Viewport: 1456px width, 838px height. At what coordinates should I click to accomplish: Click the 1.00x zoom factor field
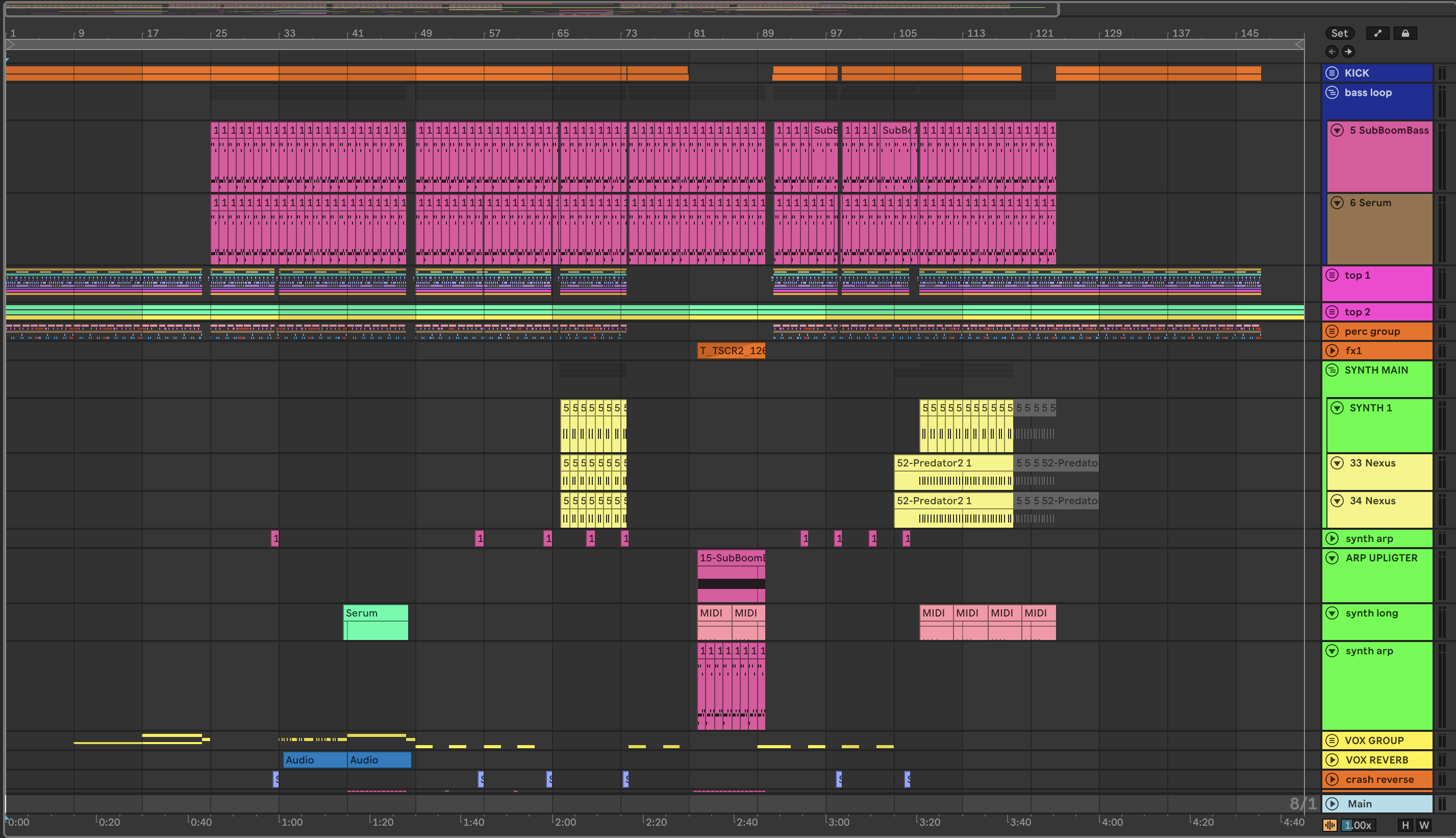pyautogui.click(x=1358, y=825)
